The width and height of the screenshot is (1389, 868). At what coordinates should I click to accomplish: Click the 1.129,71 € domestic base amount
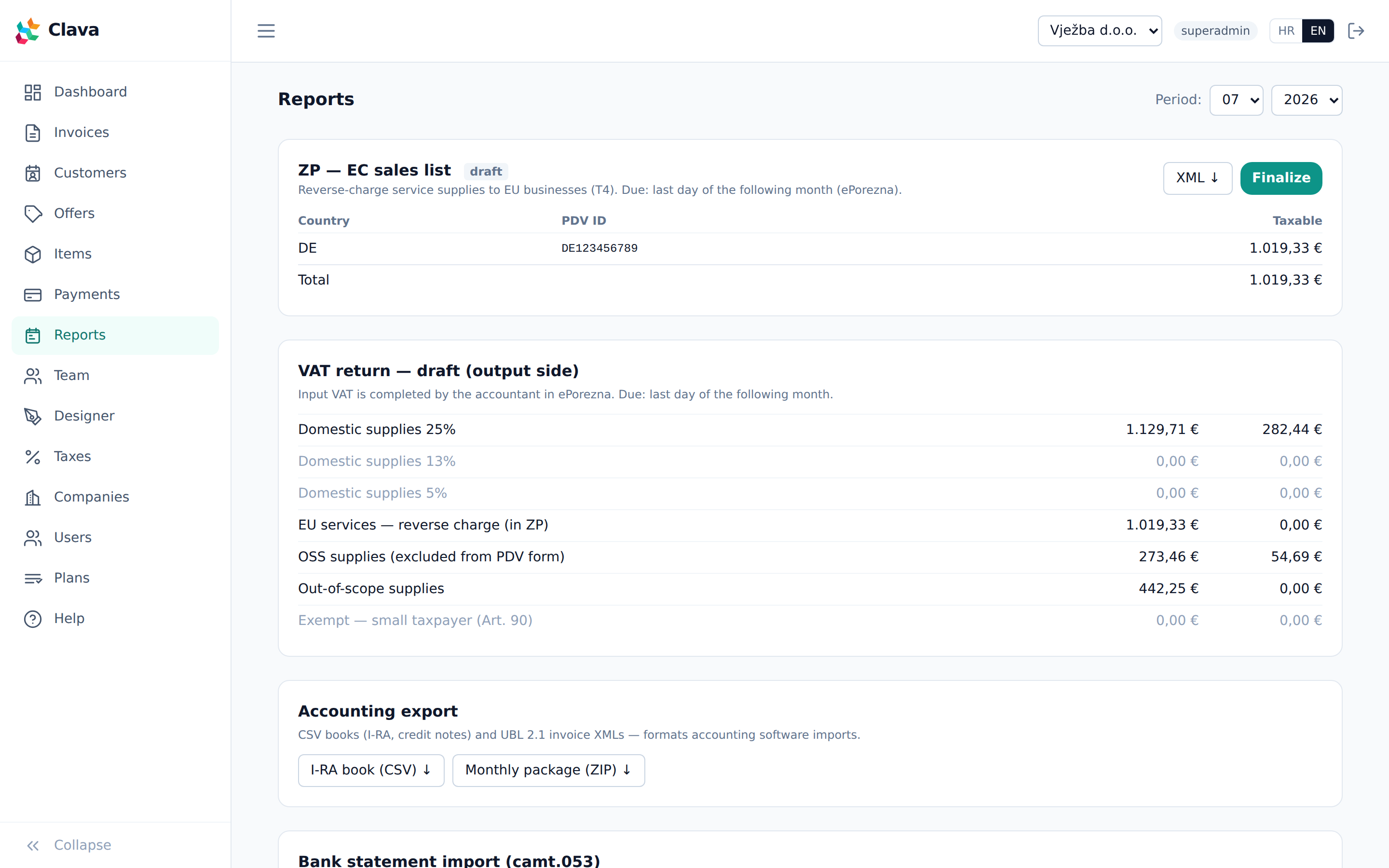1162,430
